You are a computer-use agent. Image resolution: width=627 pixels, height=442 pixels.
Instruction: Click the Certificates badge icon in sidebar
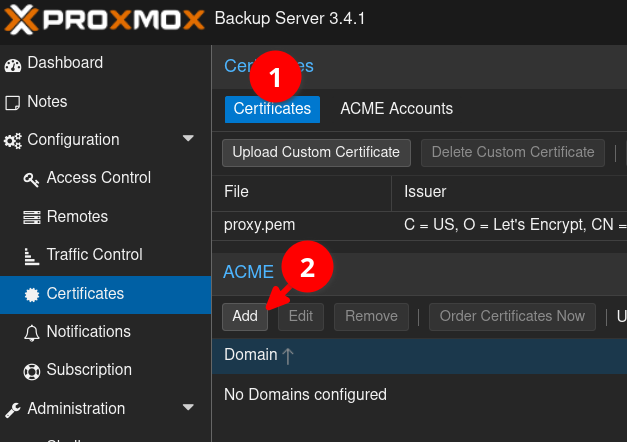click(31, 294)
